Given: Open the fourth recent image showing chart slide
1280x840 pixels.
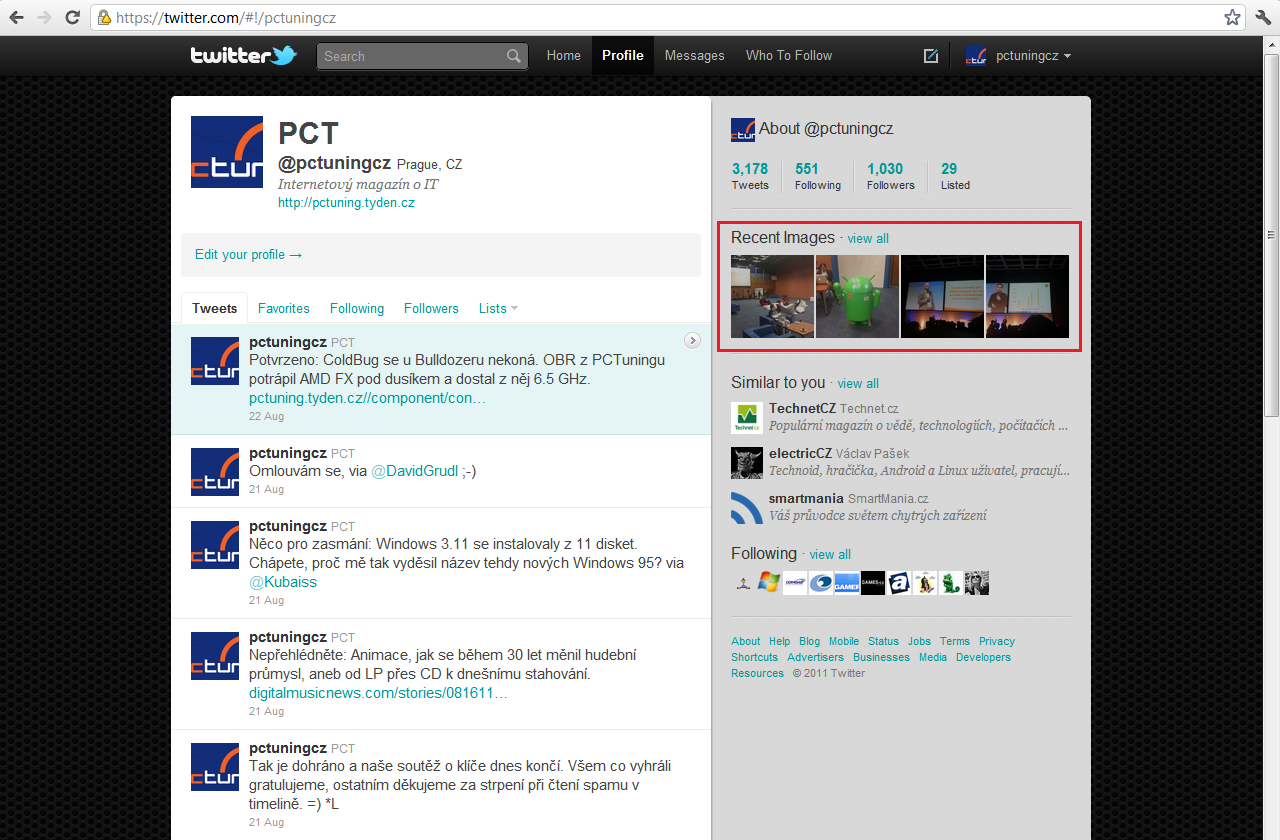Looking at the screenshot, I should [1027, 296].
